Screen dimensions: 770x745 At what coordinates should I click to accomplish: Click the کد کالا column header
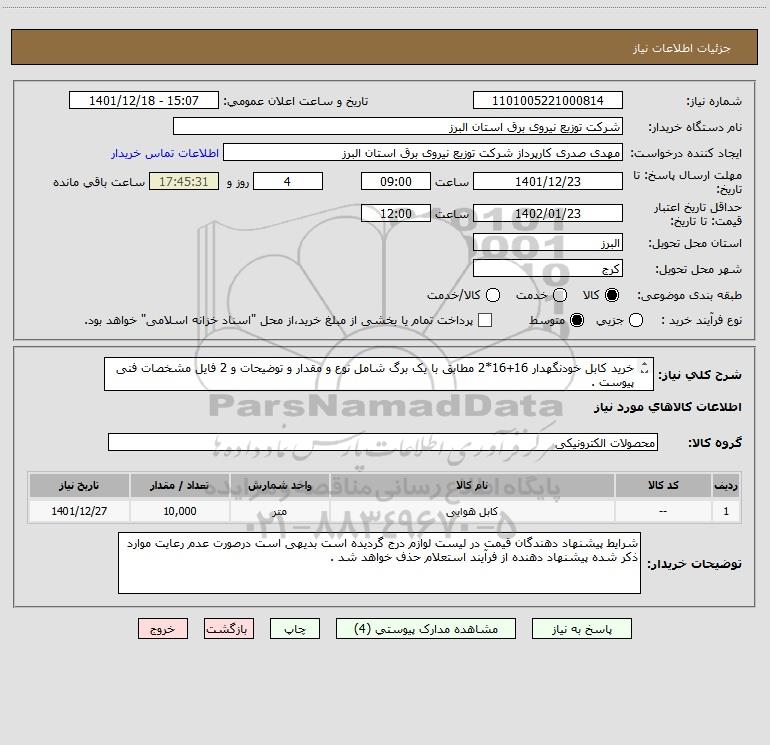663,485
